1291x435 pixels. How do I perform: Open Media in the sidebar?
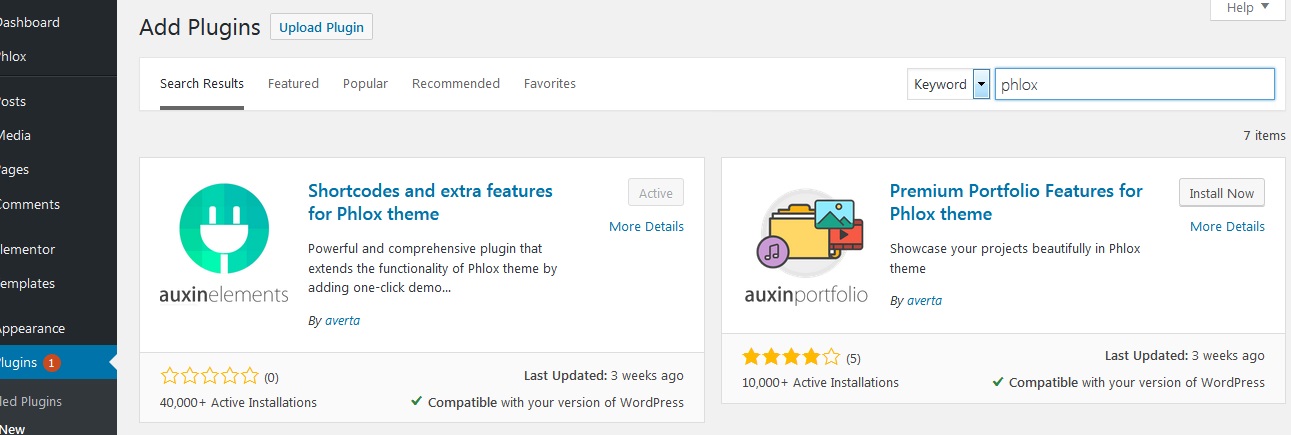tap(15, 136)
